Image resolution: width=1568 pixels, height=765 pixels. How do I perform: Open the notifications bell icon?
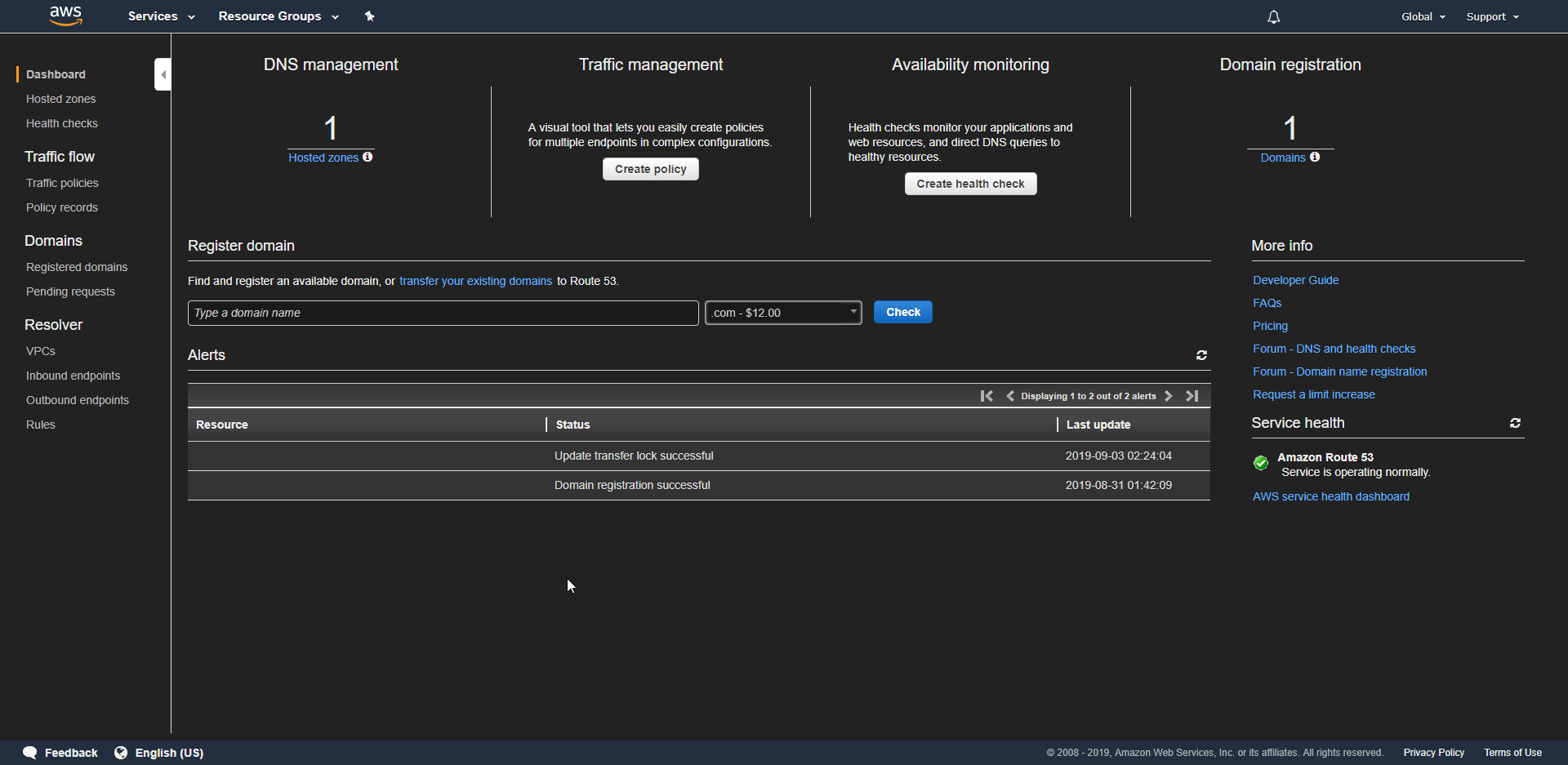[x=1273, y=16]
